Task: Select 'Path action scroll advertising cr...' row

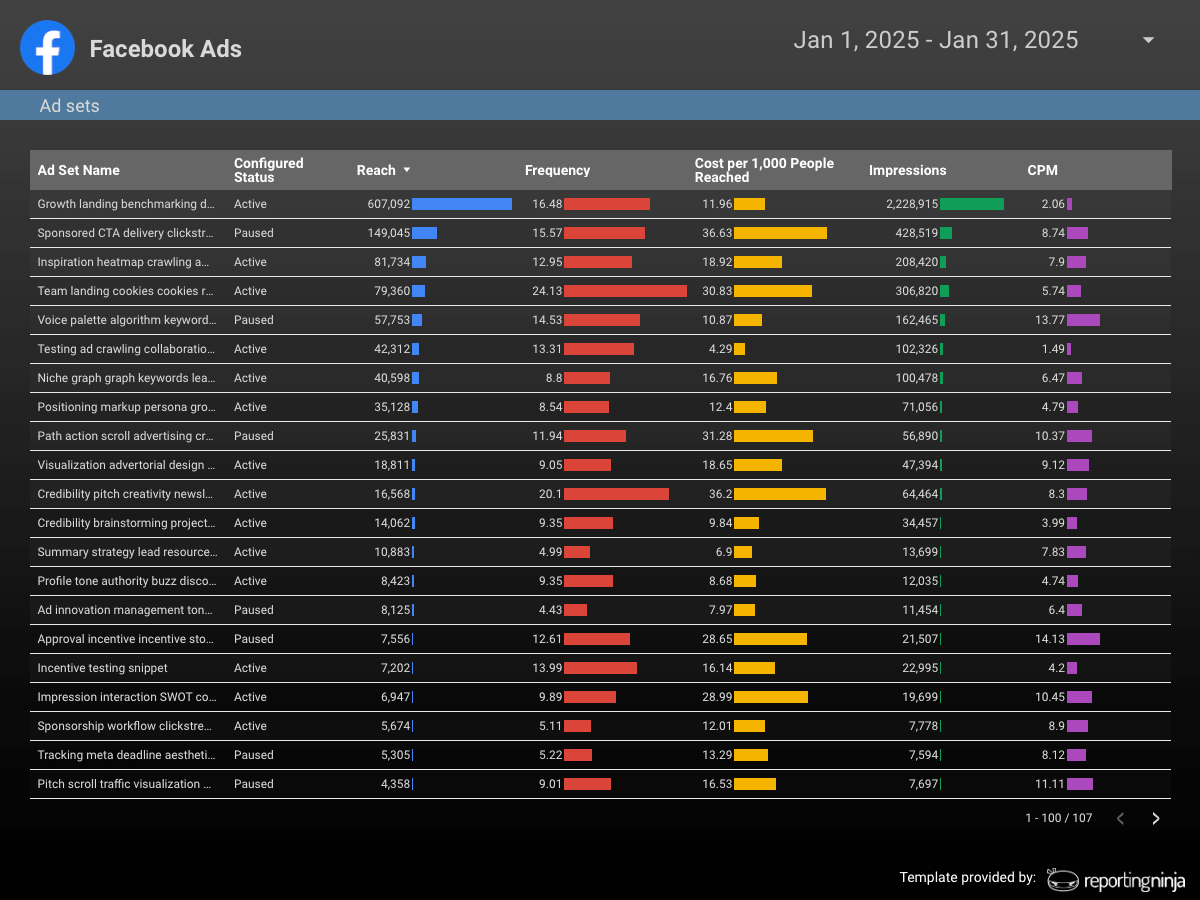Action: 600,436
